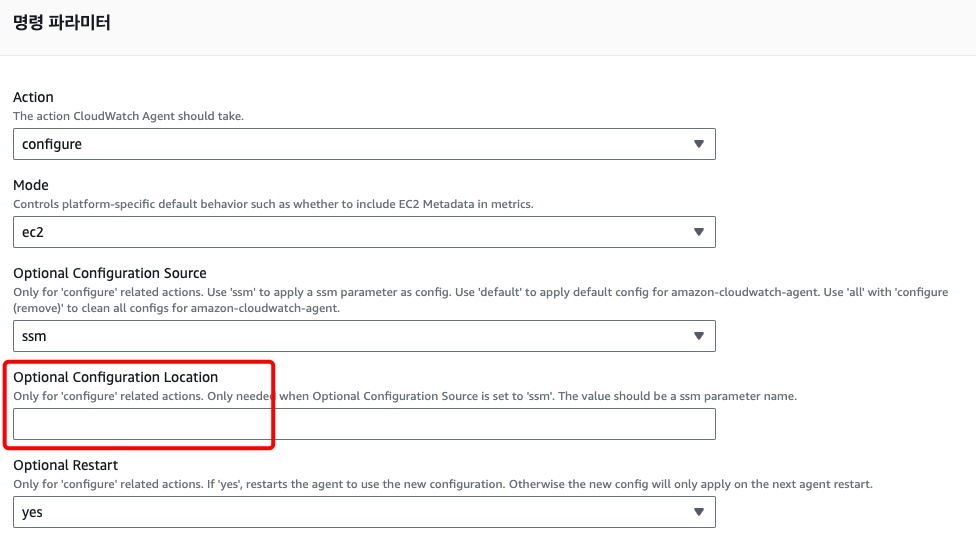Click the Optional Configuration Source label

pyautogui.click(x=112, y=273)
